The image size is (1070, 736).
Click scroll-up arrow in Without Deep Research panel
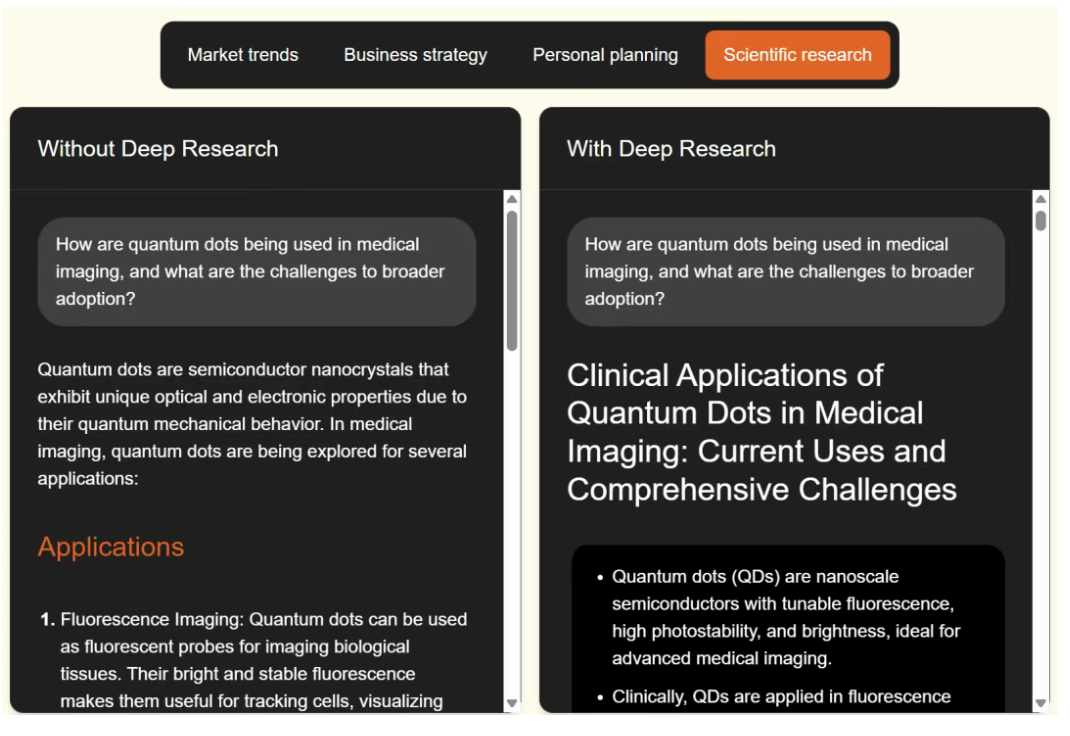512,198
